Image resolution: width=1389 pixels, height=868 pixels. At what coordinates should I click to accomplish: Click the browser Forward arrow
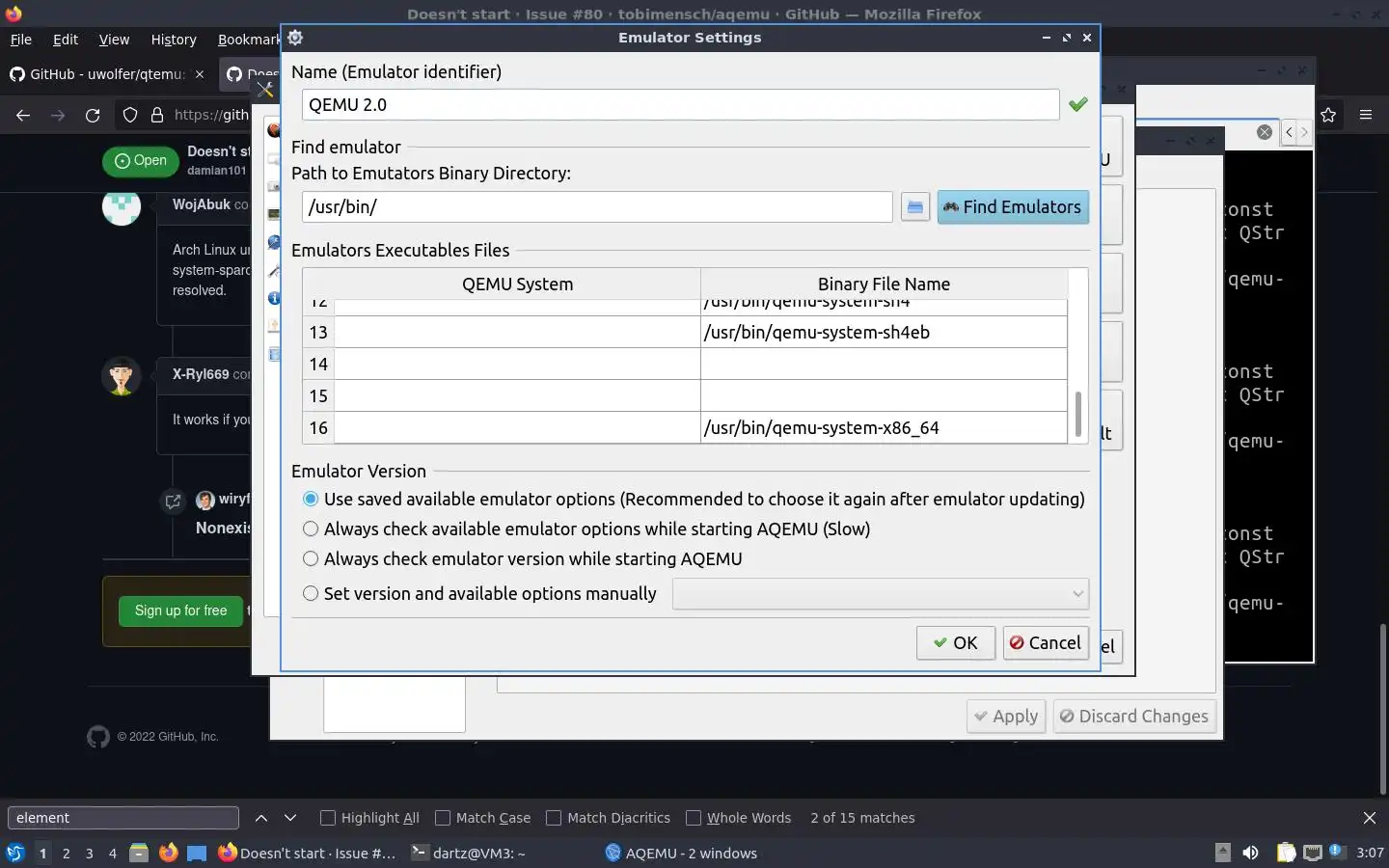pyautogui.click(x=58, y=115)
